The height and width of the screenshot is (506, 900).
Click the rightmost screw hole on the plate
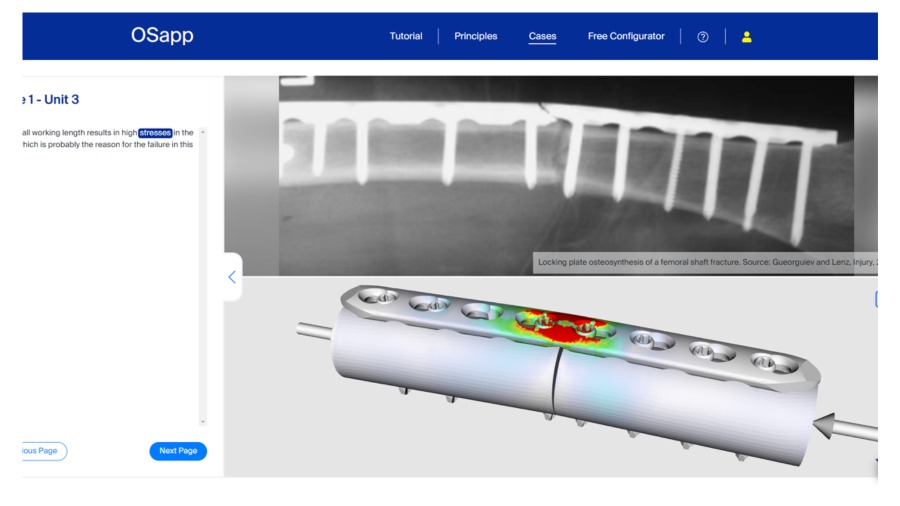coord(766,360)
